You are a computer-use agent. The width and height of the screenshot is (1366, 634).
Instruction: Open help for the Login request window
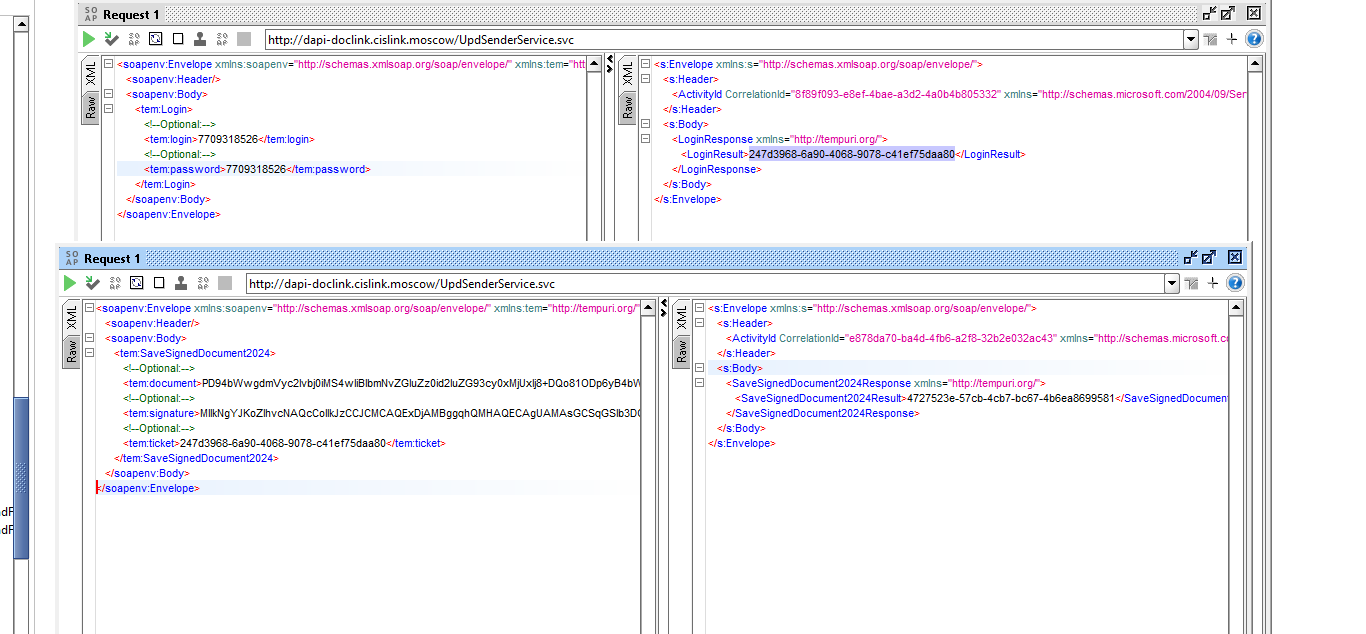click(1253, 39)
